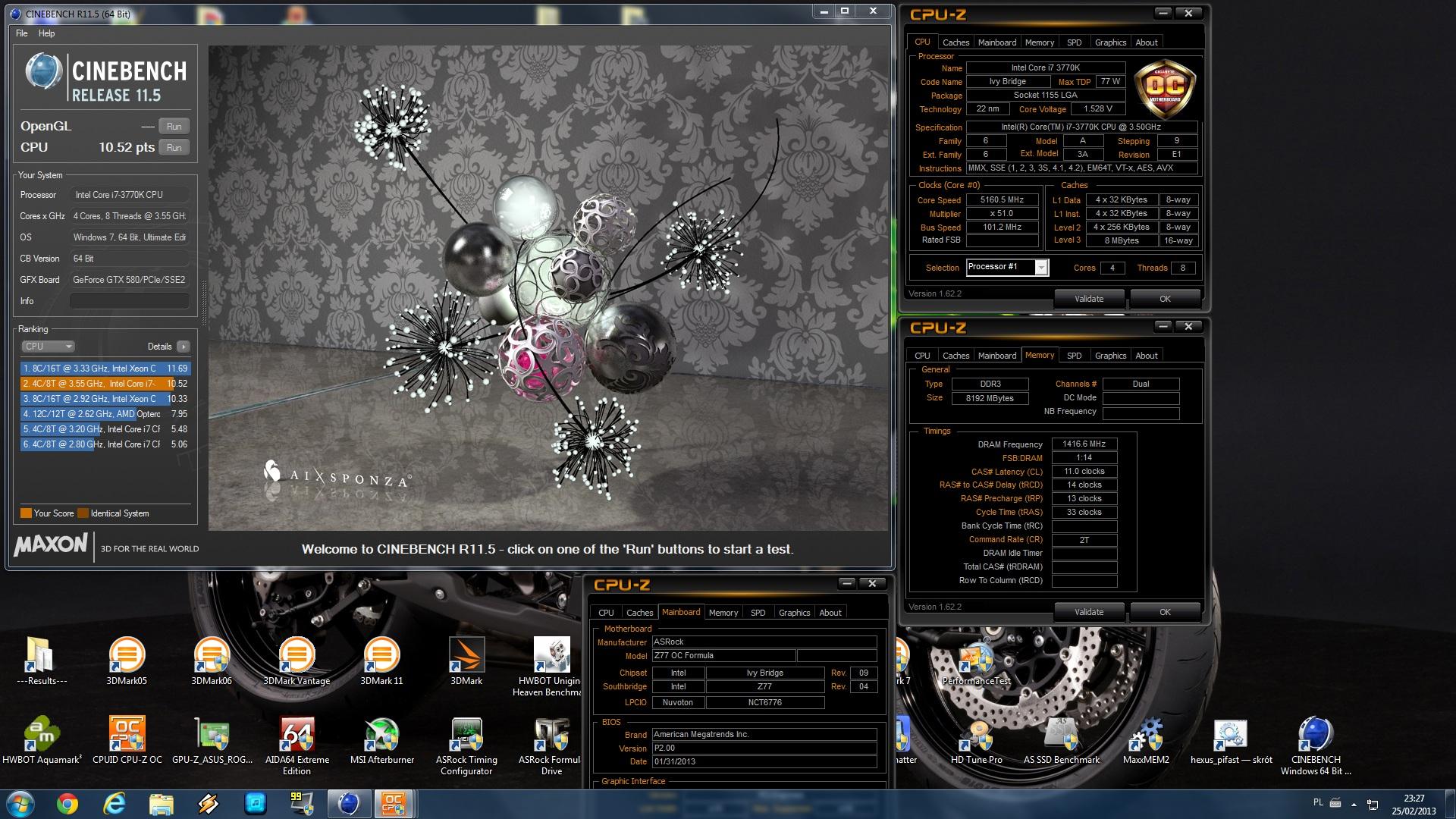Open SPD tab in top CPU-Z window

tap(1074, 42)
